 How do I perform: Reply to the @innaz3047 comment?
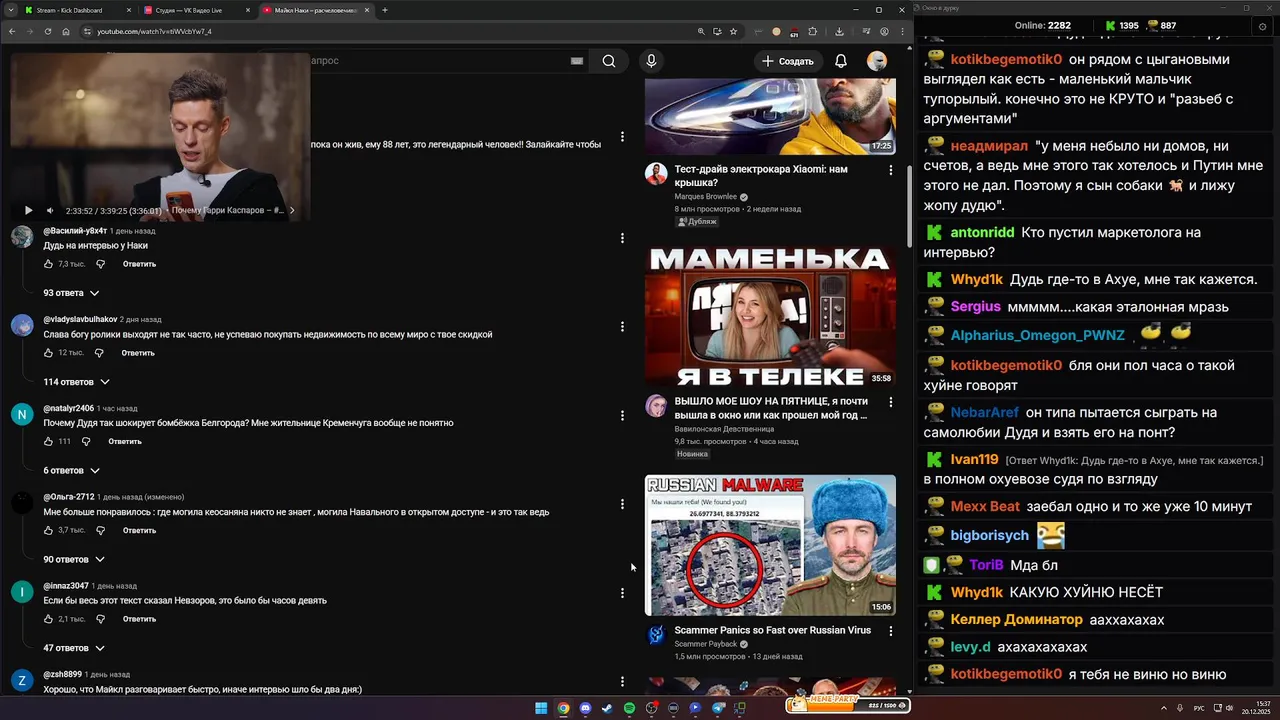pos(139,619)
